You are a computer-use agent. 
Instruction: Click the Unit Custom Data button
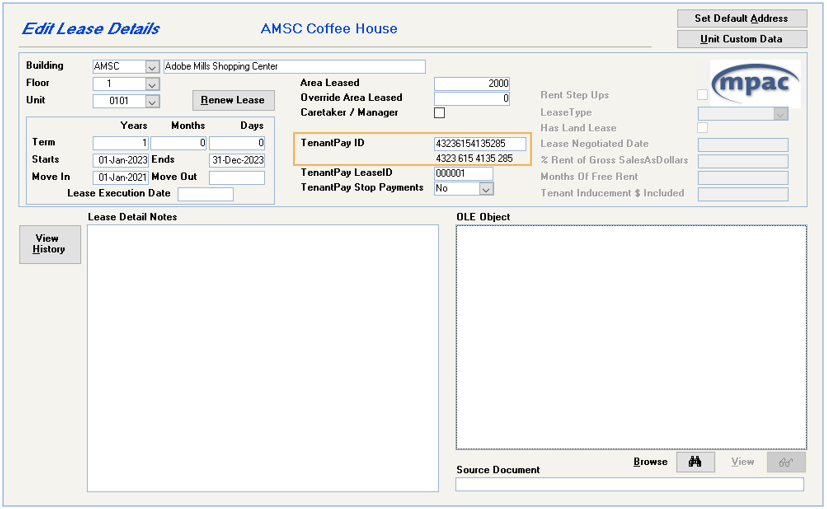[x=742, y=39]
